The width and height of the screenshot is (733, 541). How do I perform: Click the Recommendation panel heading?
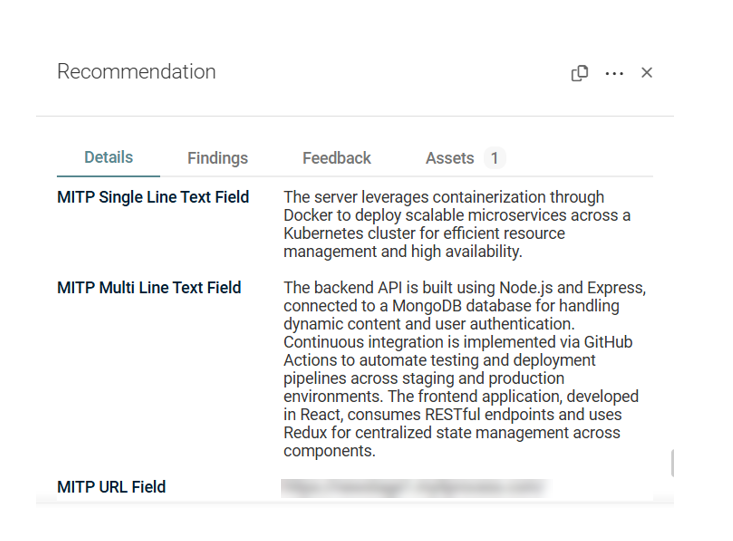(136, 72)
